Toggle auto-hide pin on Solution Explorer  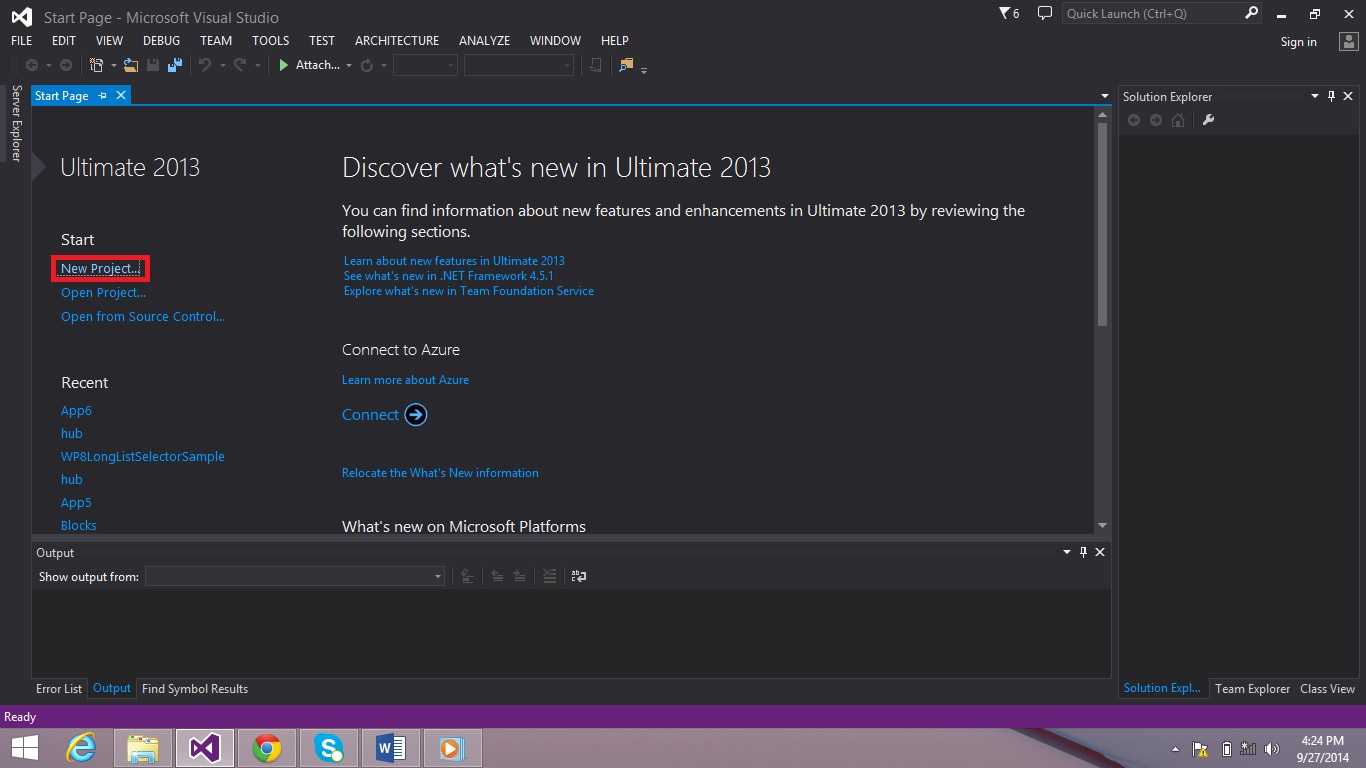(x=1331, y=96)
